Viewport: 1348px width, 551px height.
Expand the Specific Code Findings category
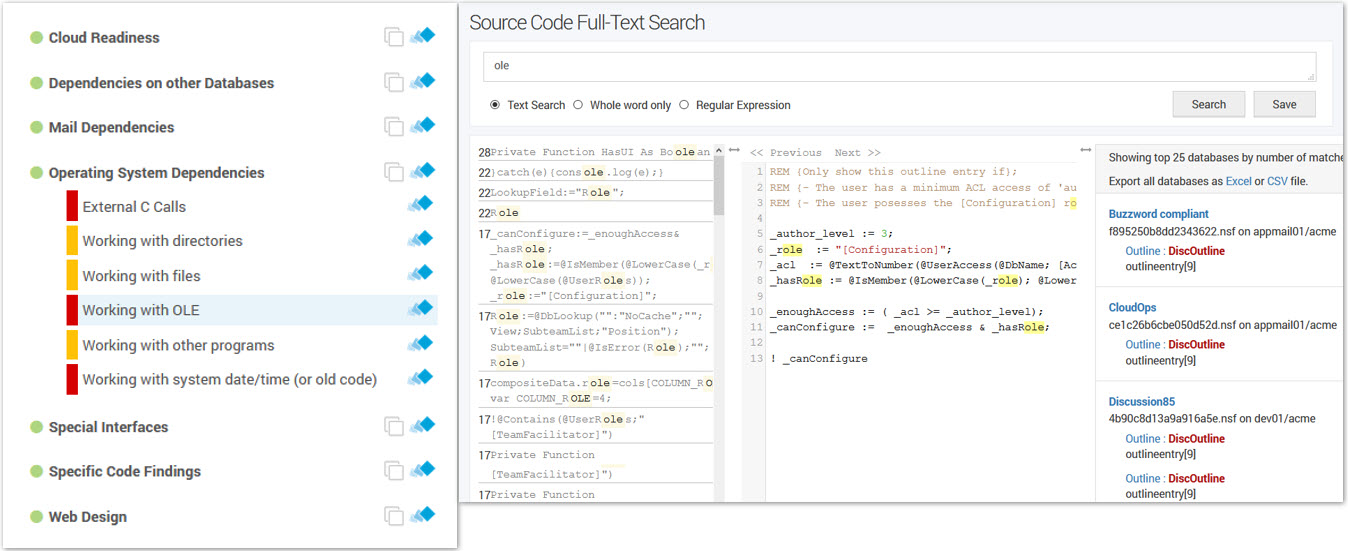click(125, 472)
